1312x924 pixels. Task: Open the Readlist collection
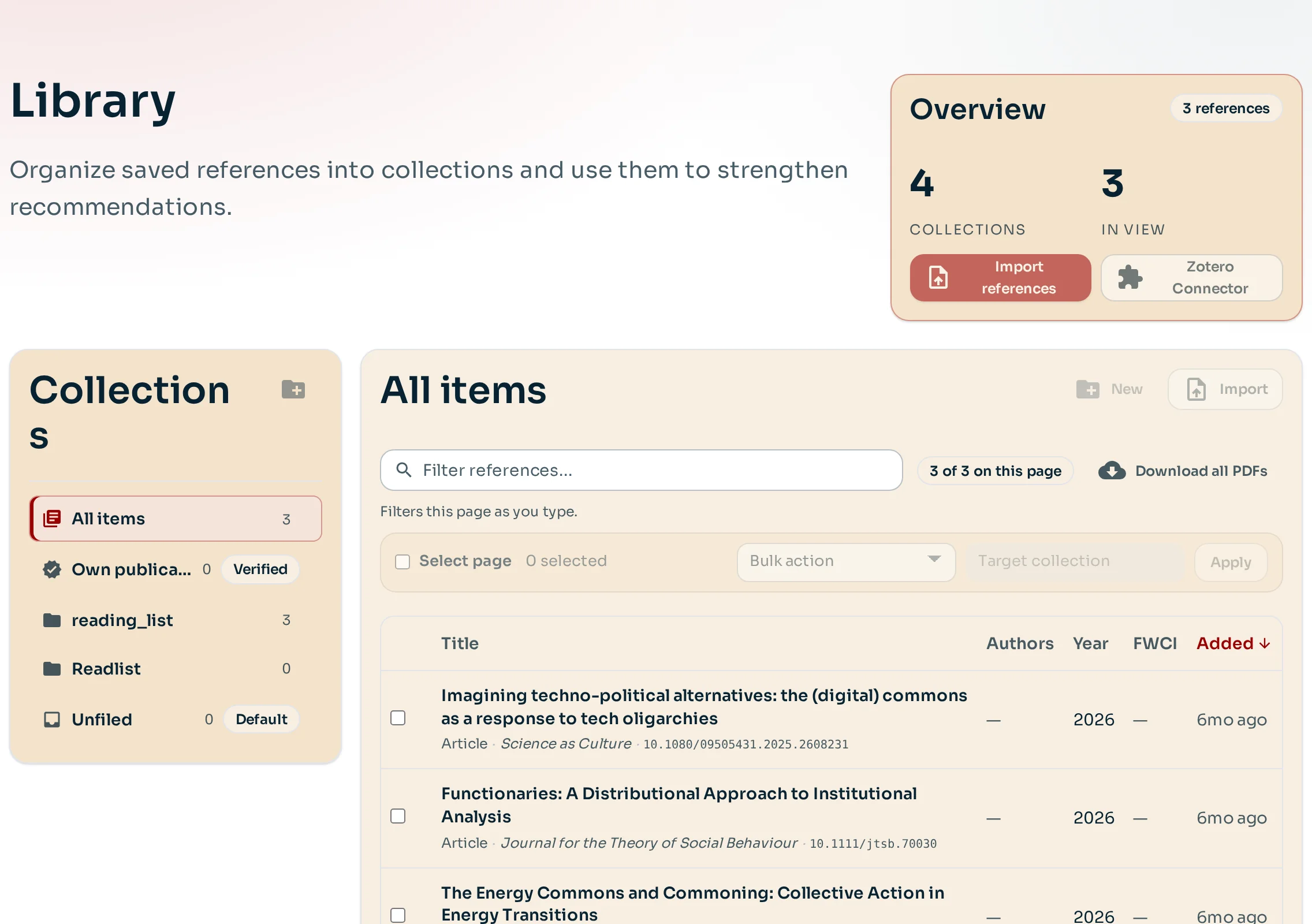176,669
